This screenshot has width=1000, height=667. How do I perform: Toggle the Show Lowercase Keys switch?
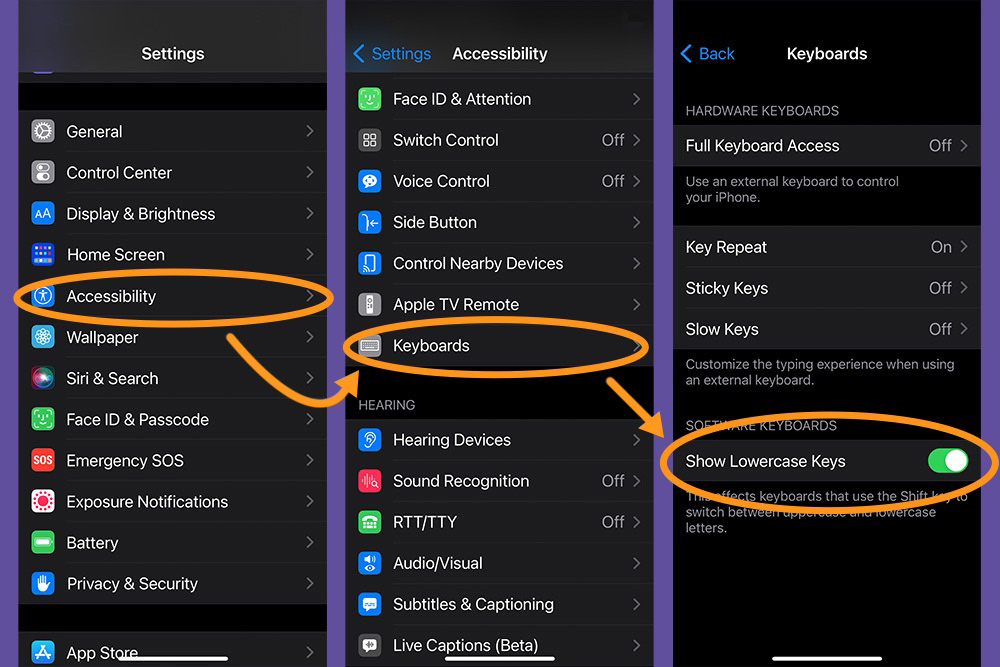coord(947,461)
